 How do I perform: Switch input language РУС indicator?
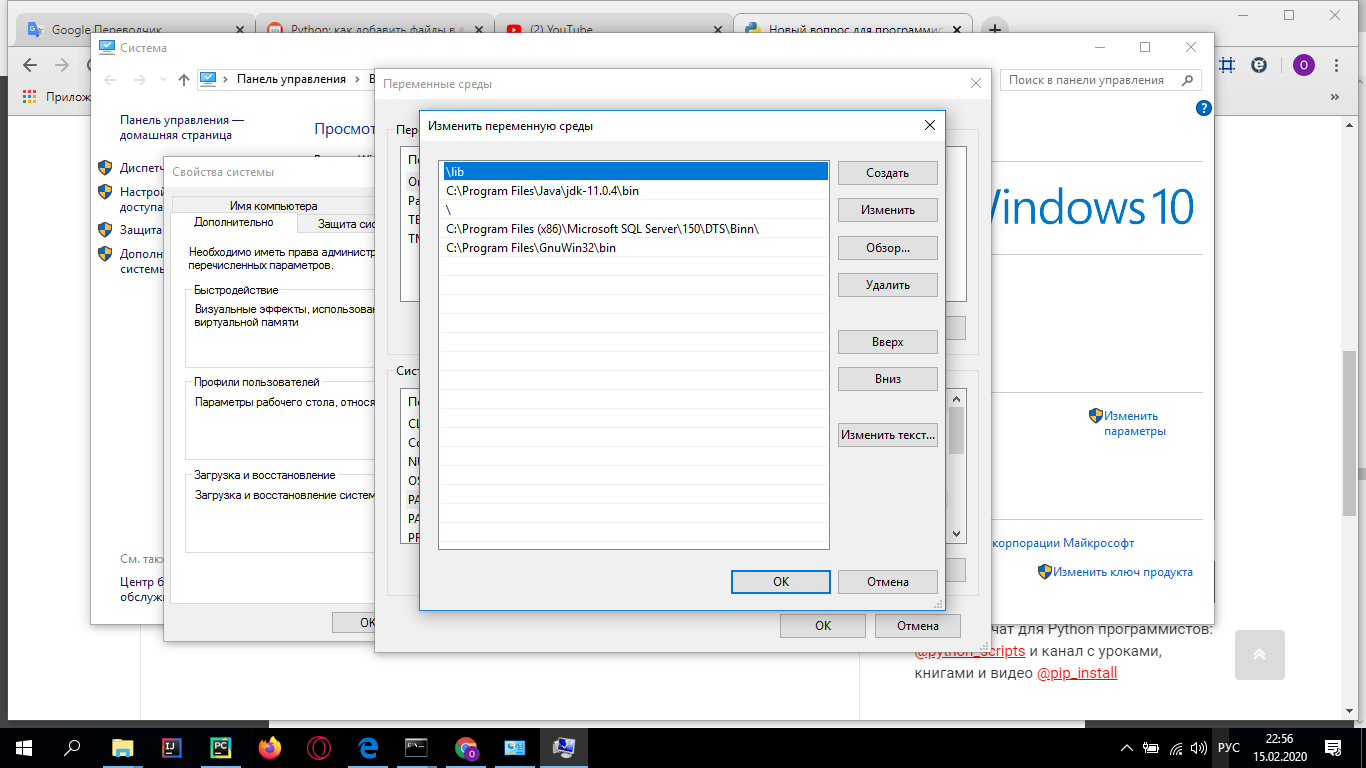pos(1229,747)
